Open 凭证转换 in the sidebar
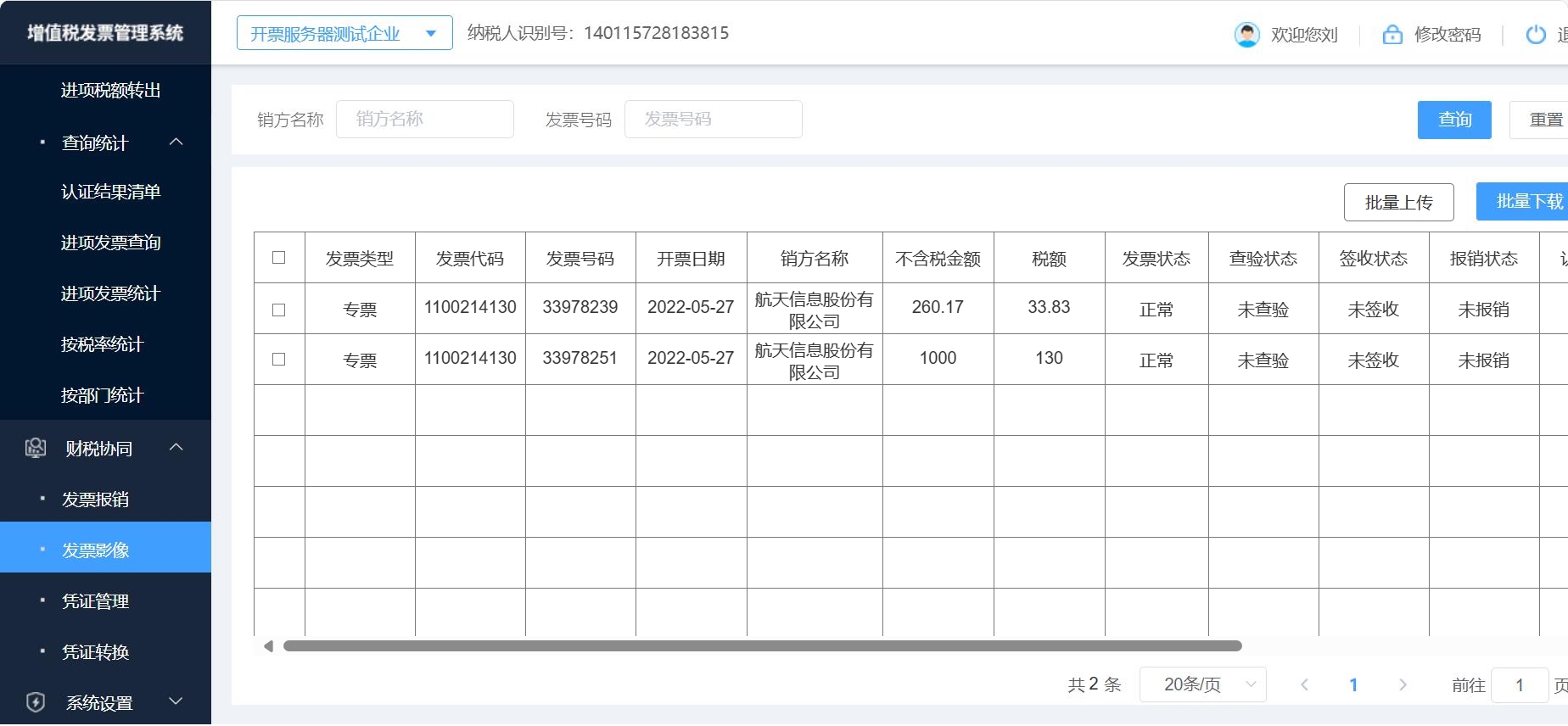This screenshot has width=1568, height=726. (x=96, y=652)
